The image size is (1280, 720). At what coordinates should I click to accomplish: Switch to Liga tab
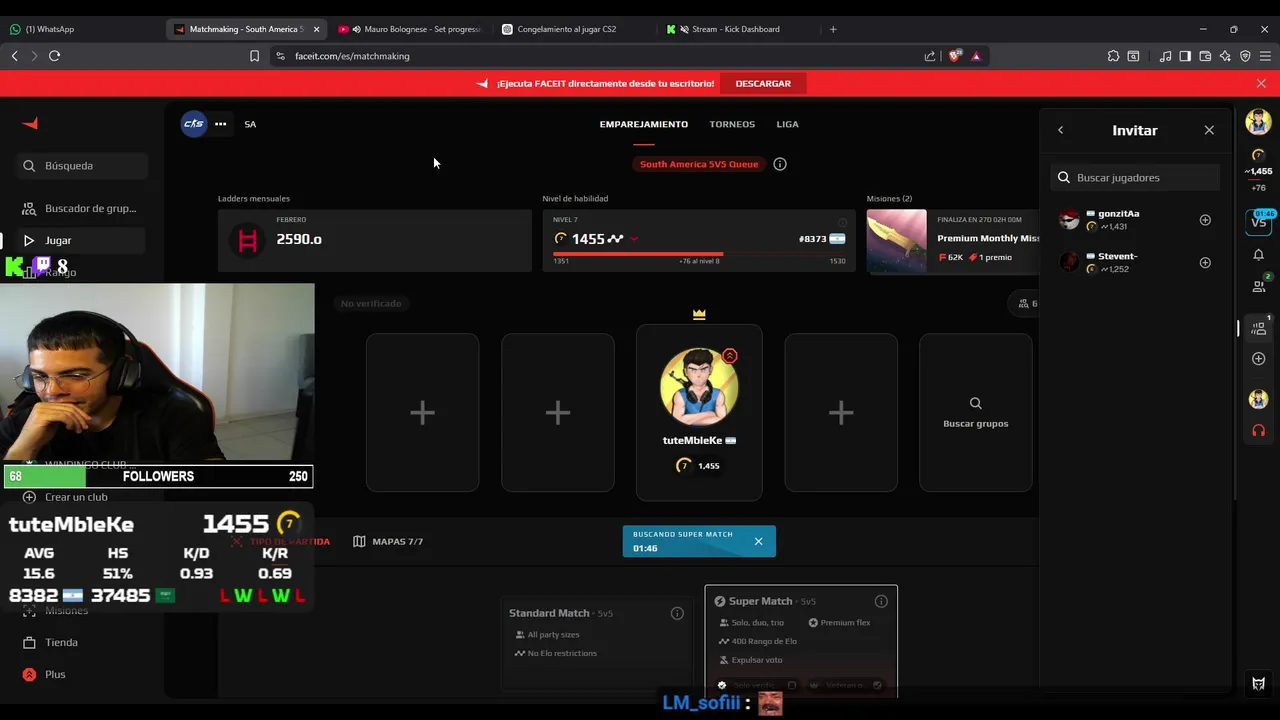click(x=787, y=124)
